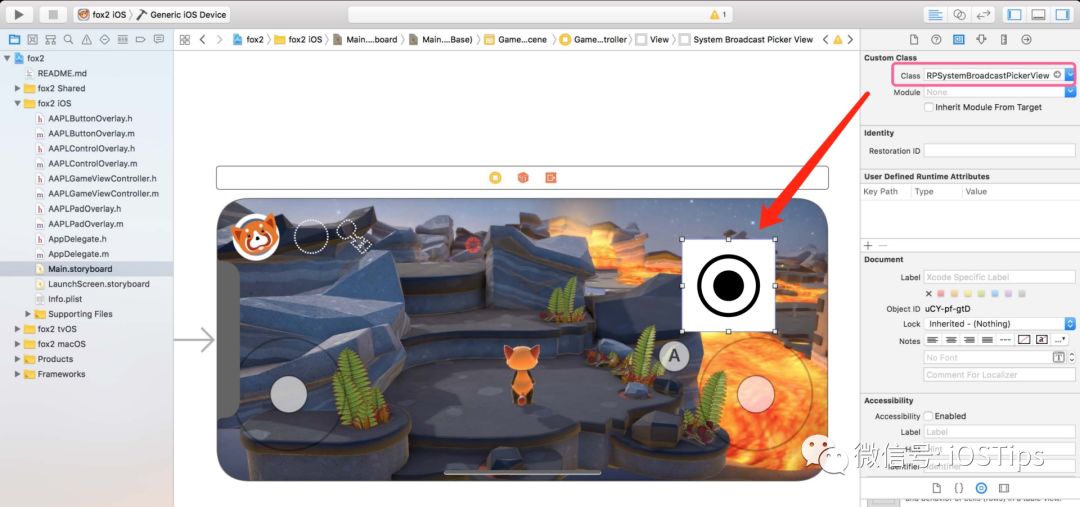Screen dimensions: 1080x507
Task: Show the File inspector
Action: pyautogui.click(x=914, y=40)
